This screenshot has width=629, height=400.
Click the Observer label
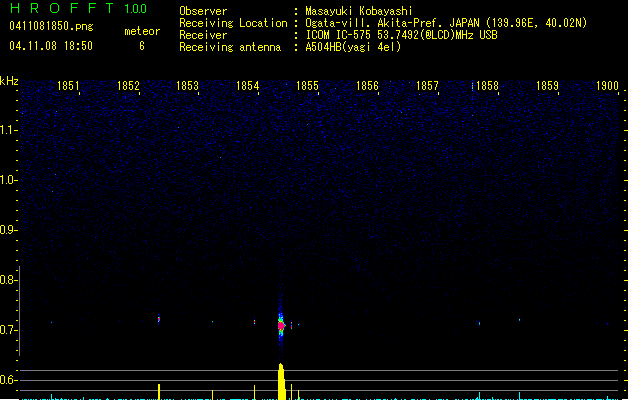203,11
